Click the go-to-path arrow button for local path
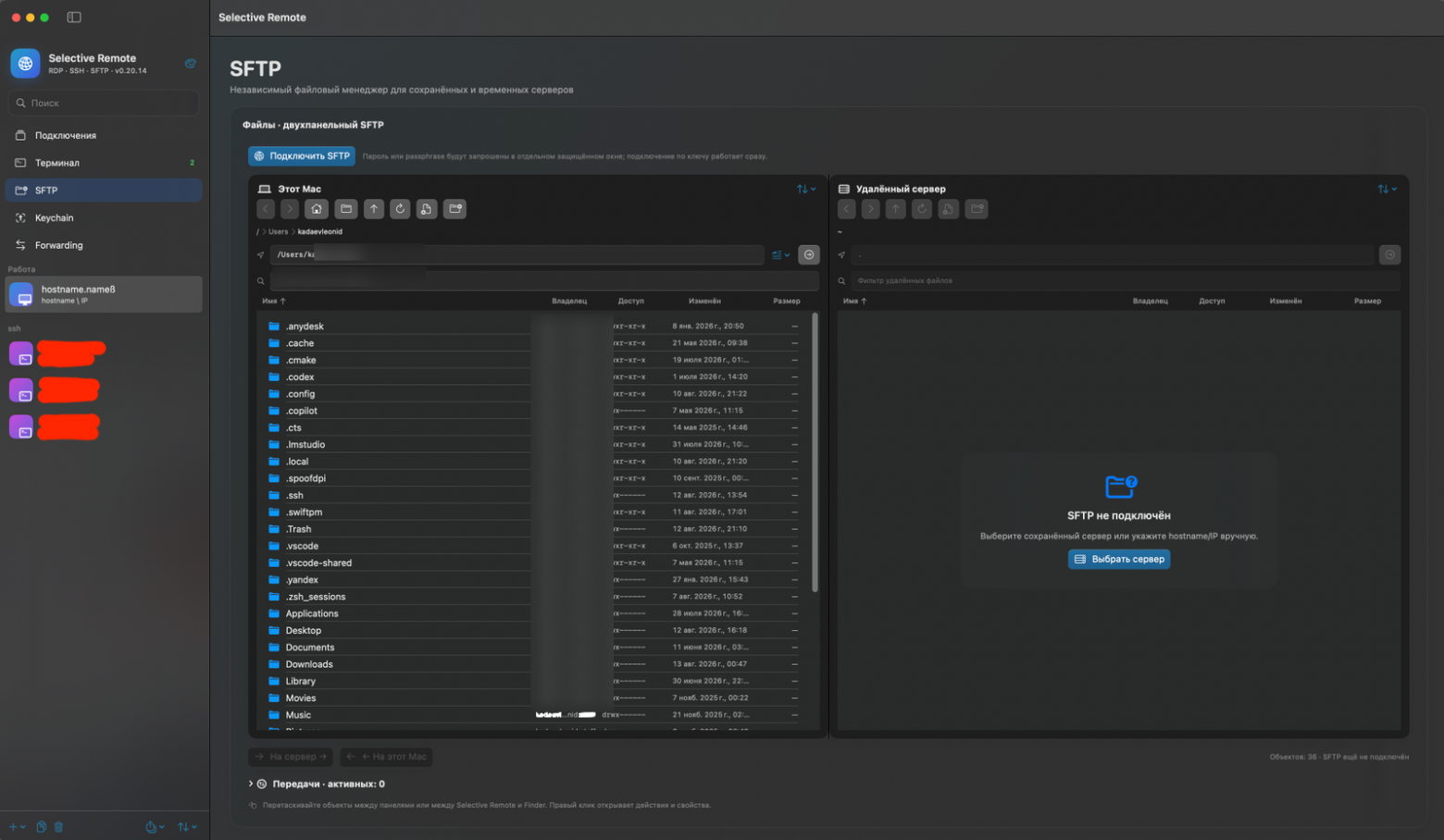This screenshot has width=1444, height=840. (x=809, y=254)
